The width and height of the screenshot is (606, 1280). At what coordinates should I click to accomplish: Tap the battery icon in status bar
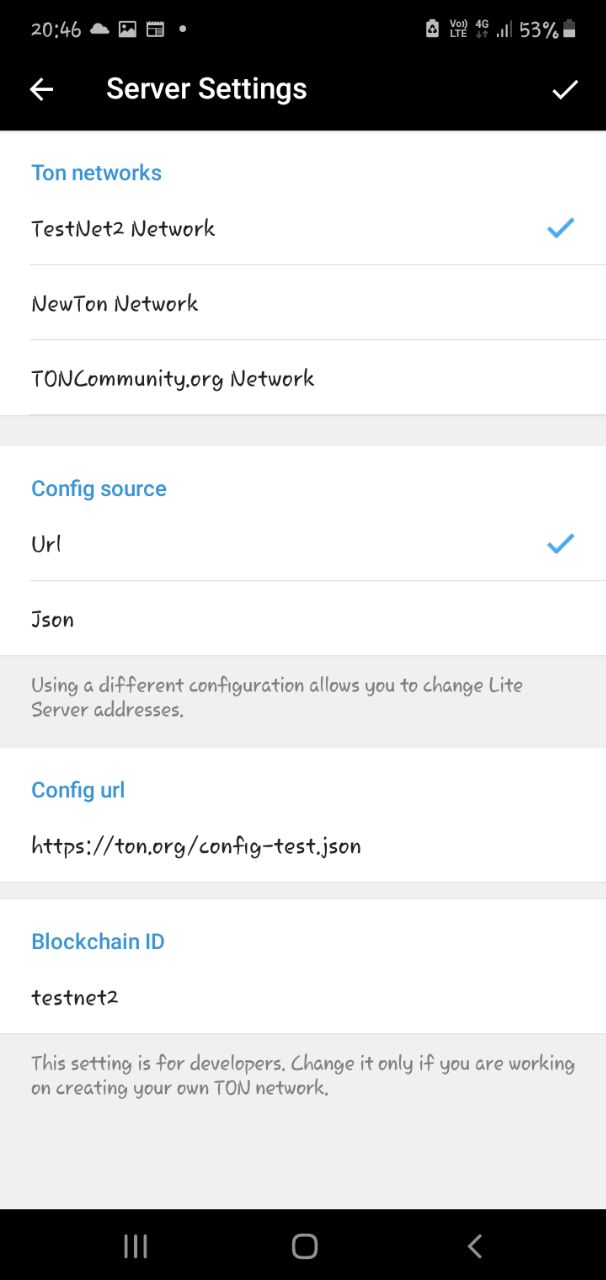(570, 29)
